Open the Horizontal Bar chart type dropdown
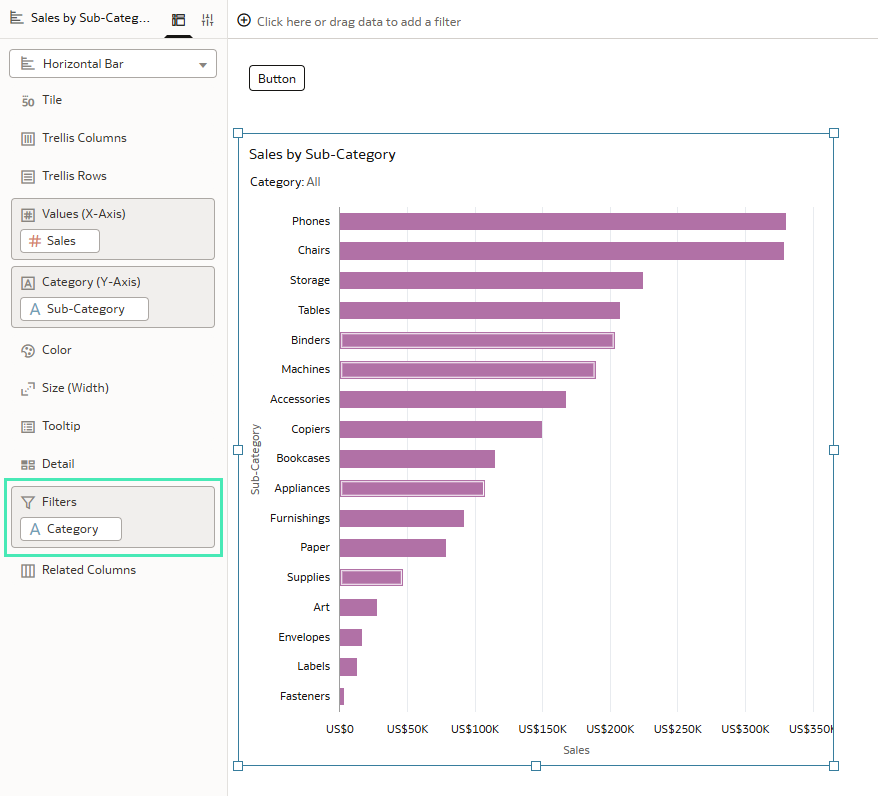Image resolution: width=878 pixels, height=796 pixels. click(x=113, y=64)
